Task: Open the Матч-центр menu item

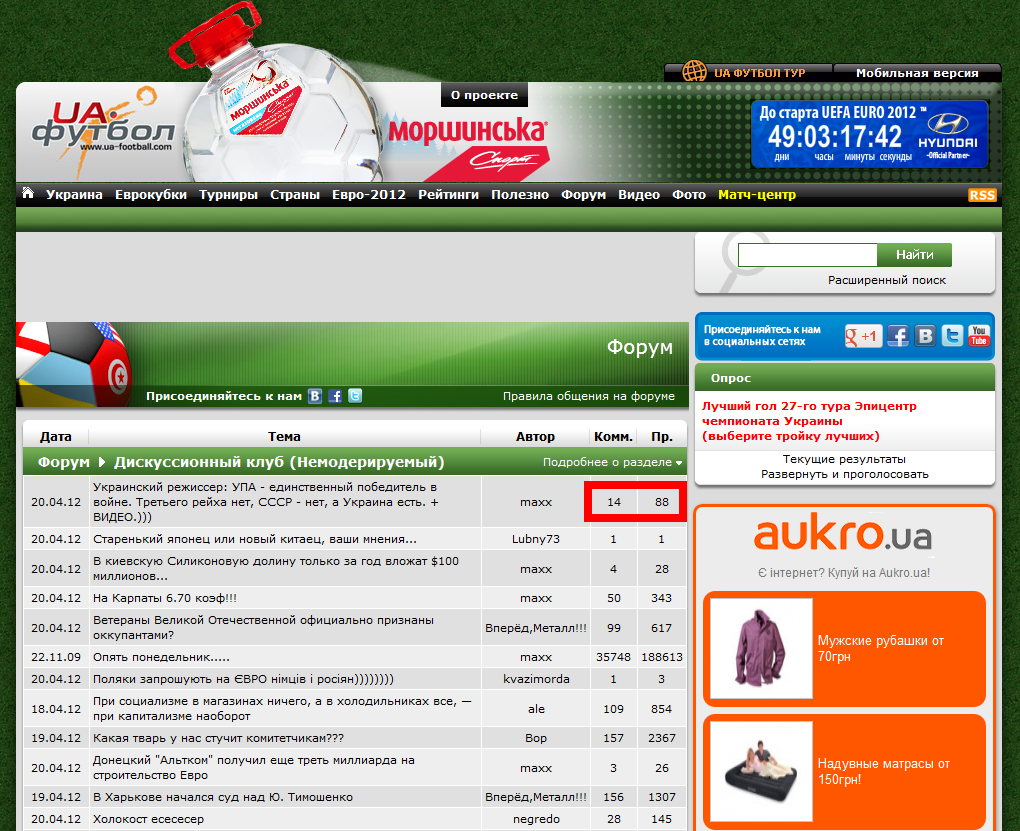Action: point(757,195)
